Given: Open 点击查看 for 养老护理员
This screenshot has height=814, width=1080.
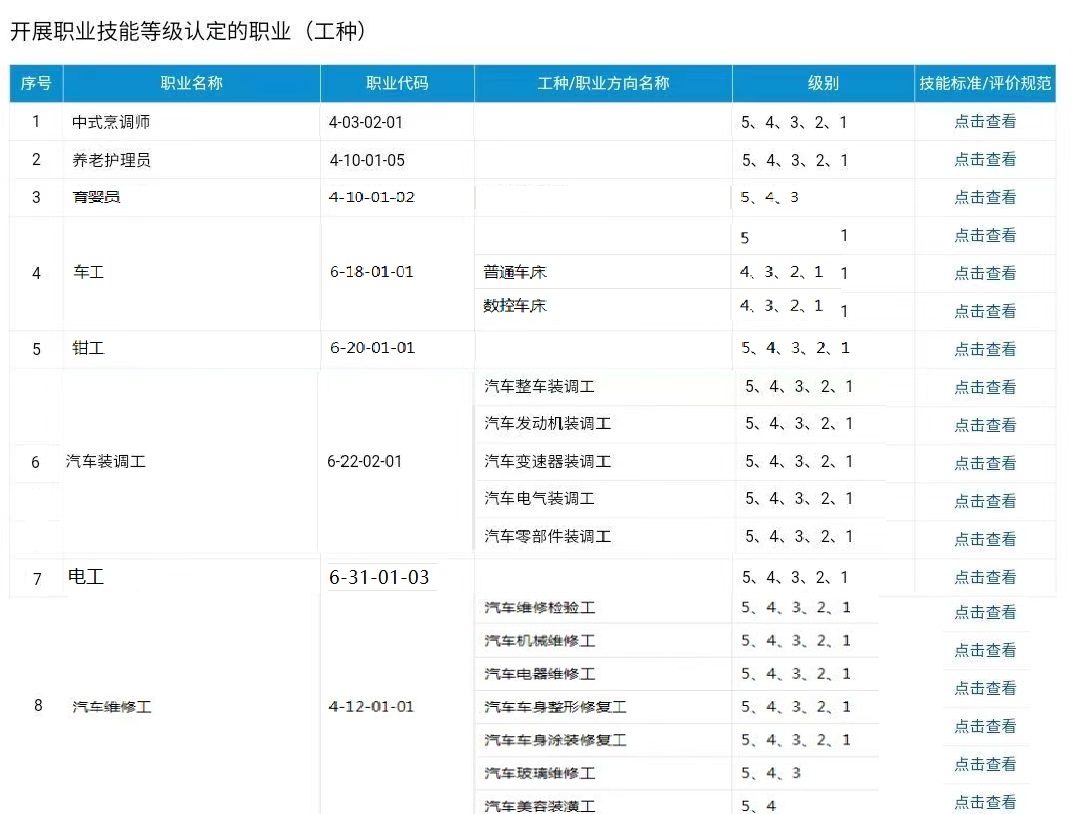Looking at the screenshot, I should tap(986, 160).
